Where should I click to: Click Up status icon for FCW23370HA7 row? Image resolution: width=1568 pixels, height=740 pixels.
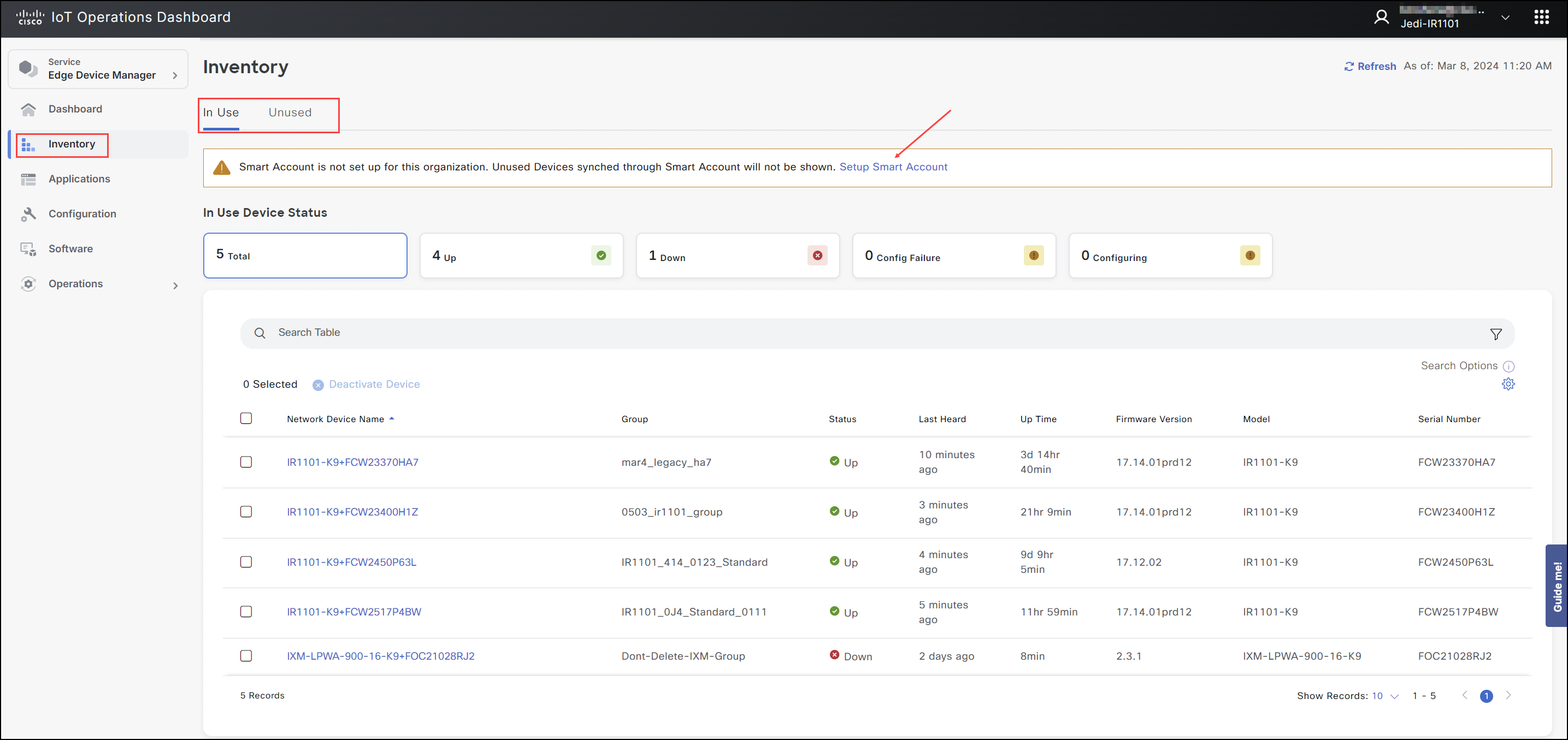point(834,461)
